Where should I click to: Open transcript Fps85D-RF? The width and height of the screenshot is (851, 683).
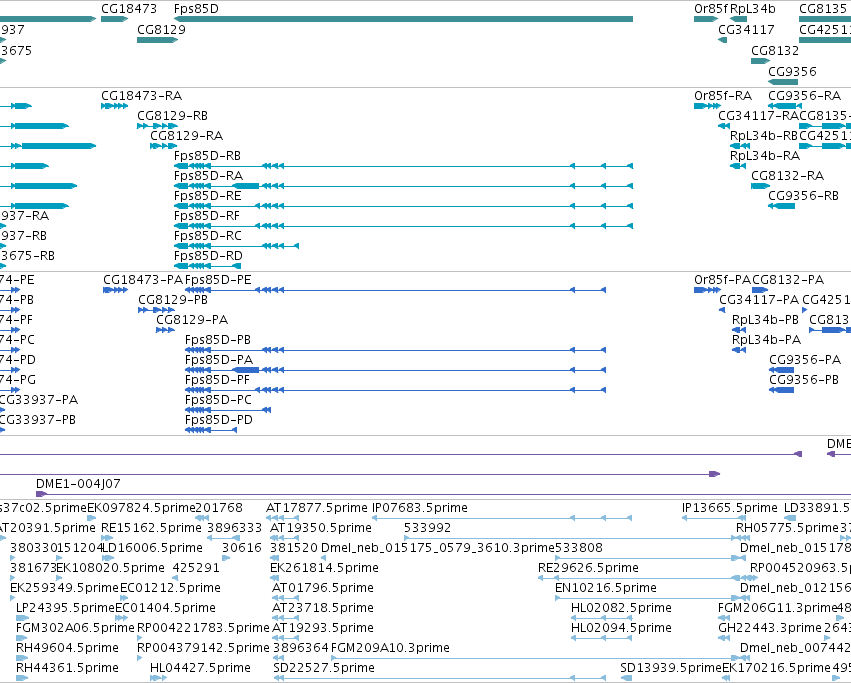[207, 216]
